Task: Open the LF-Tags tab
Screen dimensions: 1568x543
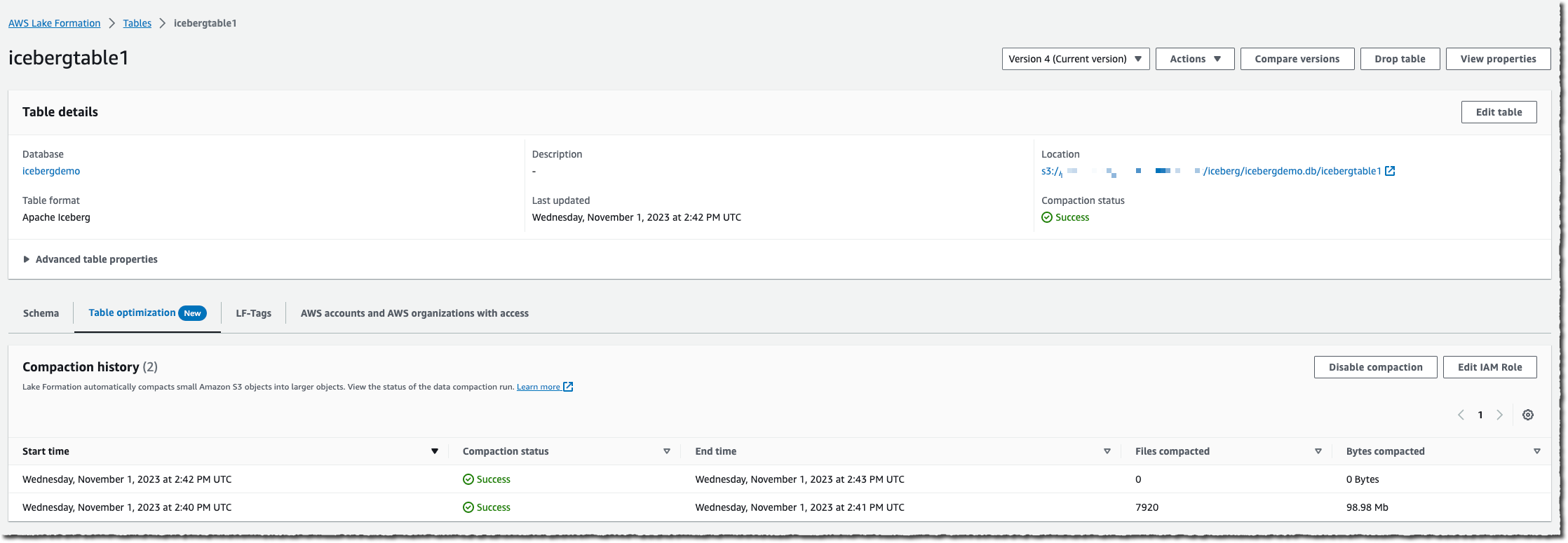Action: click(253, 313)
